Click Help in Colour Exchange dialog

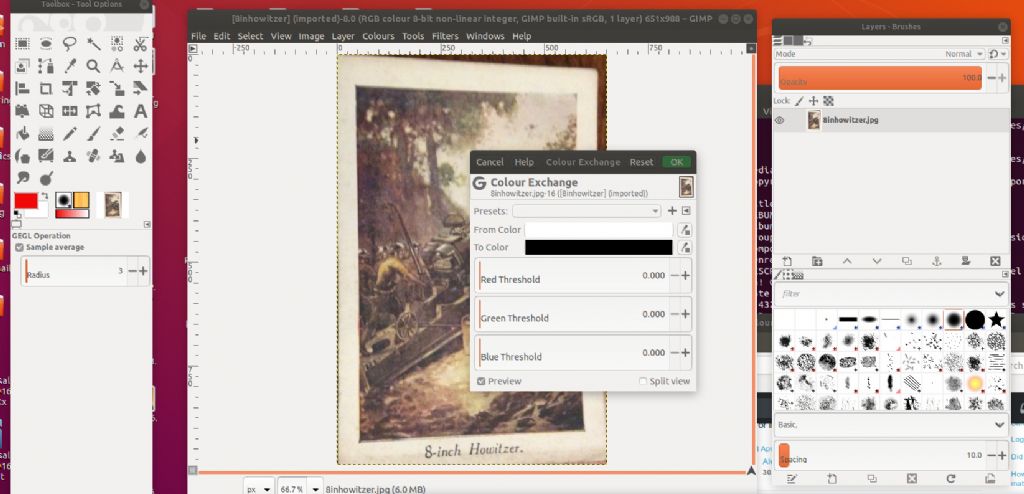[524, 162]
